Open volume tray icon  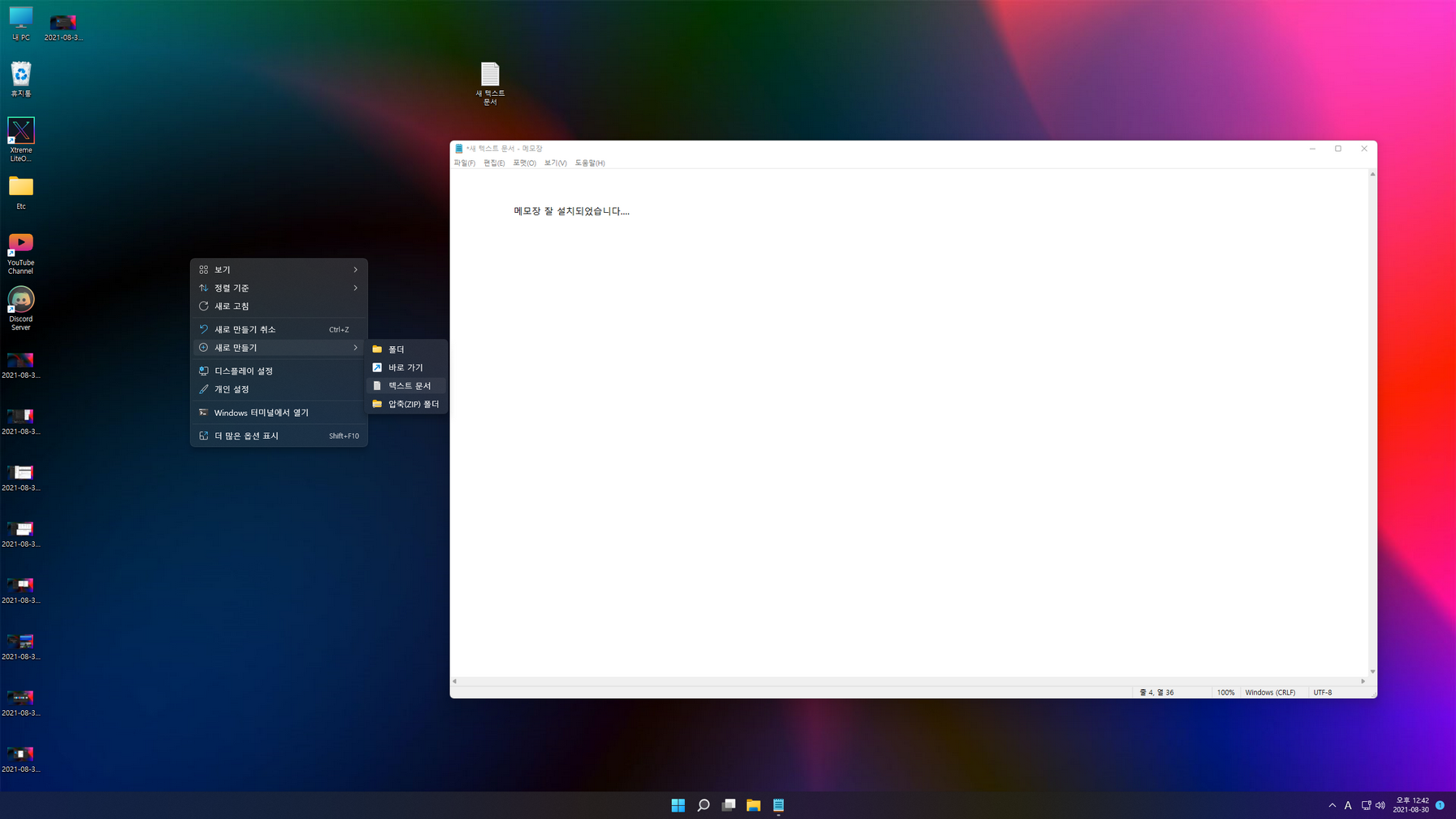pyautogui.click(x=1380, y=805)
